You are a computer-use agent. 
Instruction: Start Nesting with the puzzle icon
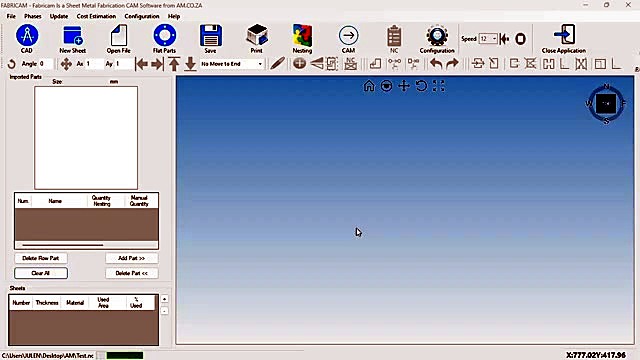coord(302,36)
